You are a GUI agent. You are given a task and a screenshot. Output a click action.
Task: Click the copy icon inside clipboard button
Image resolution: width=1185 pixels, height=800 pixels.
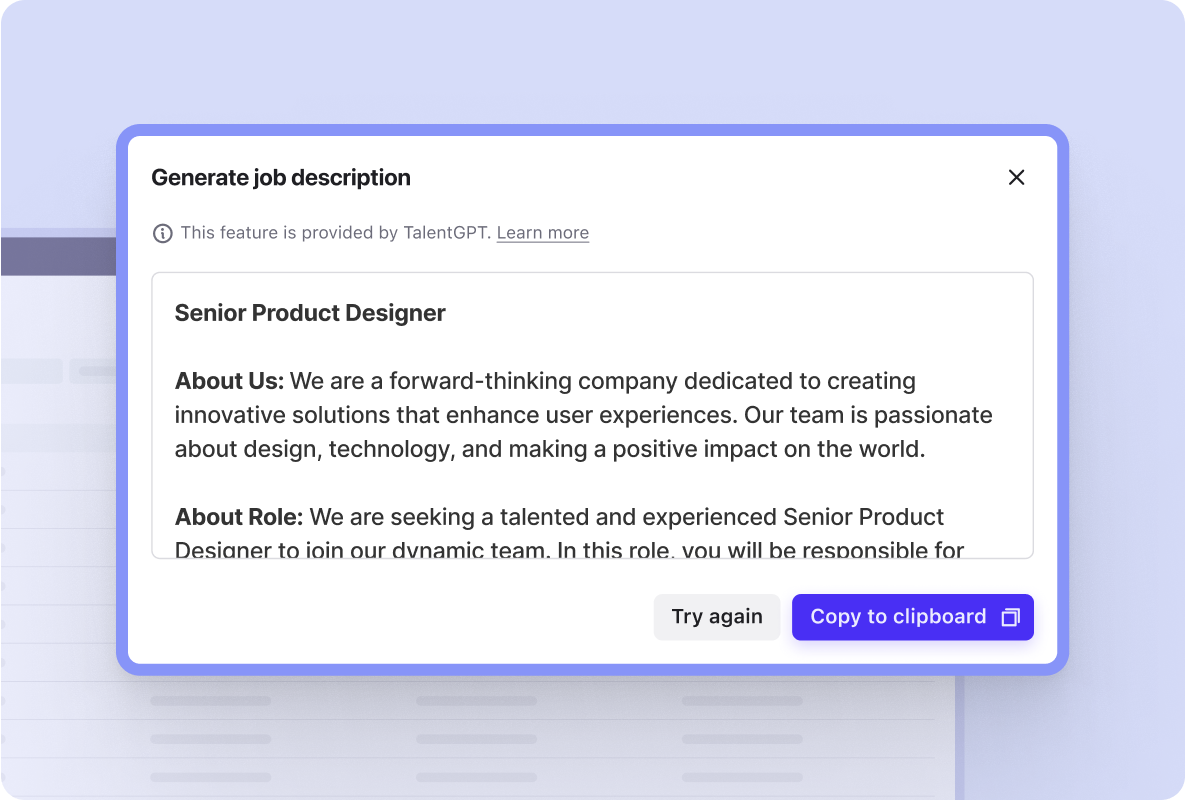[x=1010, y=617]
